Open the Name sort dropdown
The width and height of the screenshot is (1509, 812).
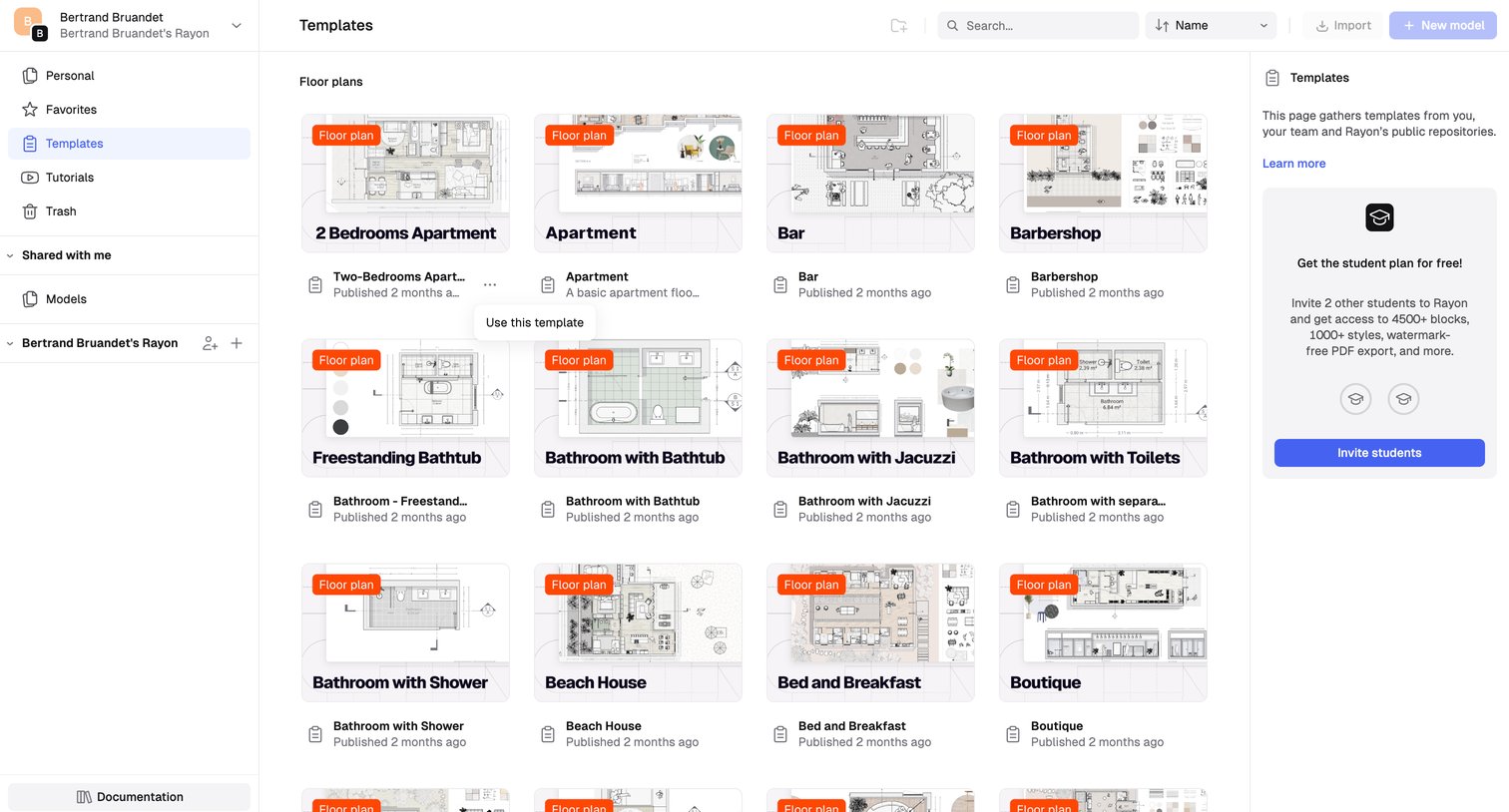1212,25
